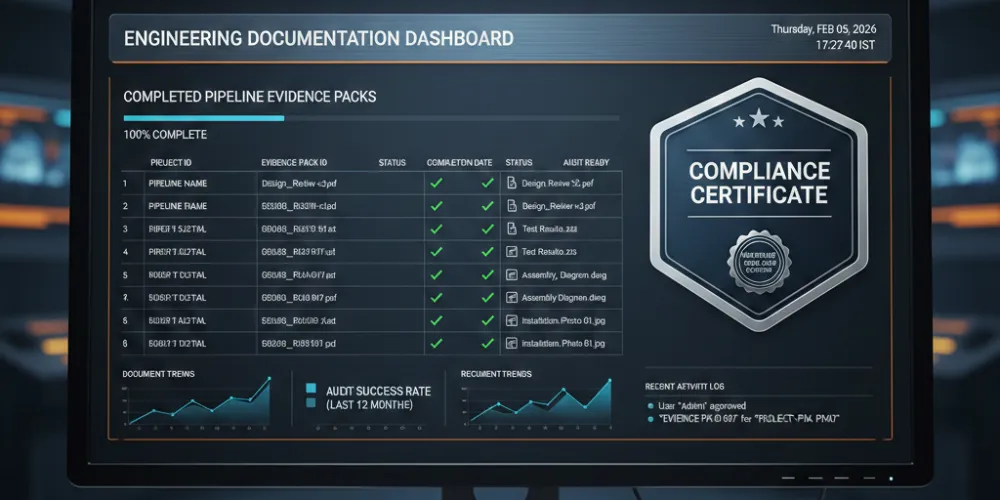Sort by the AUDIT READY column header

pyautogui.click(x=585, y=163)
